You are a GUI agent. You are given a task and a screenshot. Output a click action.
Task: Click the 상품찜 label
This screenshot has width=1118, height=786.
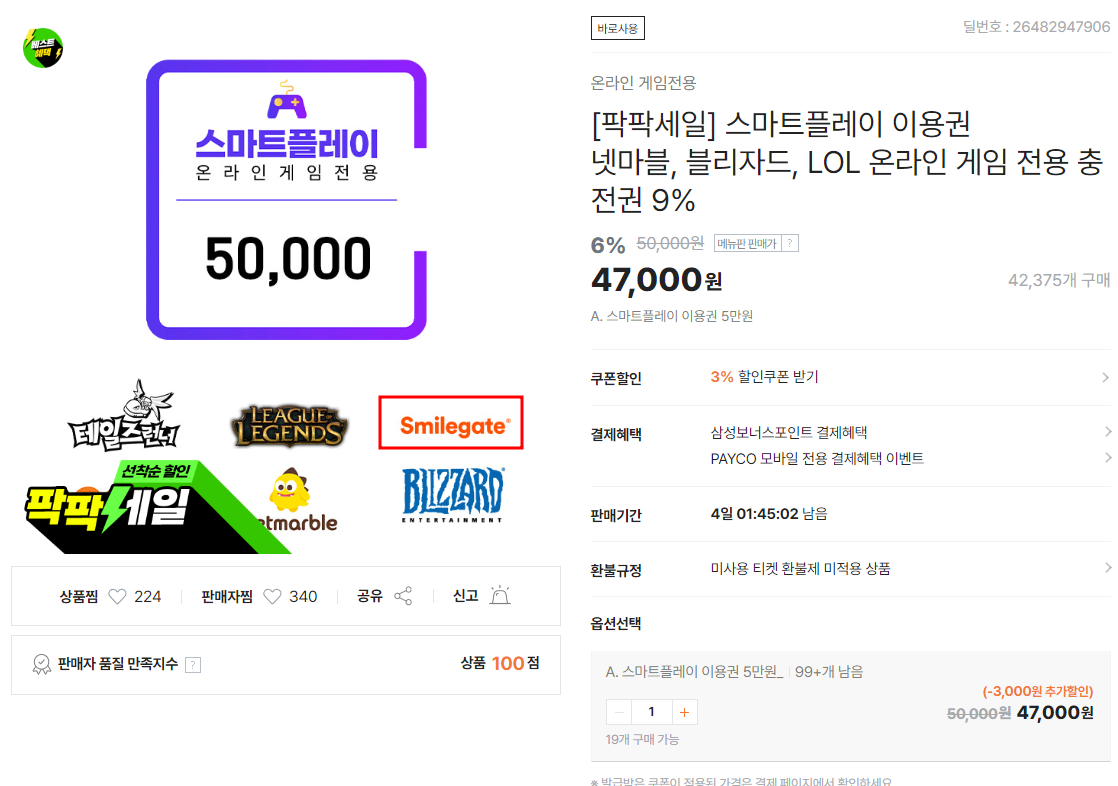(x=78, y=596)
